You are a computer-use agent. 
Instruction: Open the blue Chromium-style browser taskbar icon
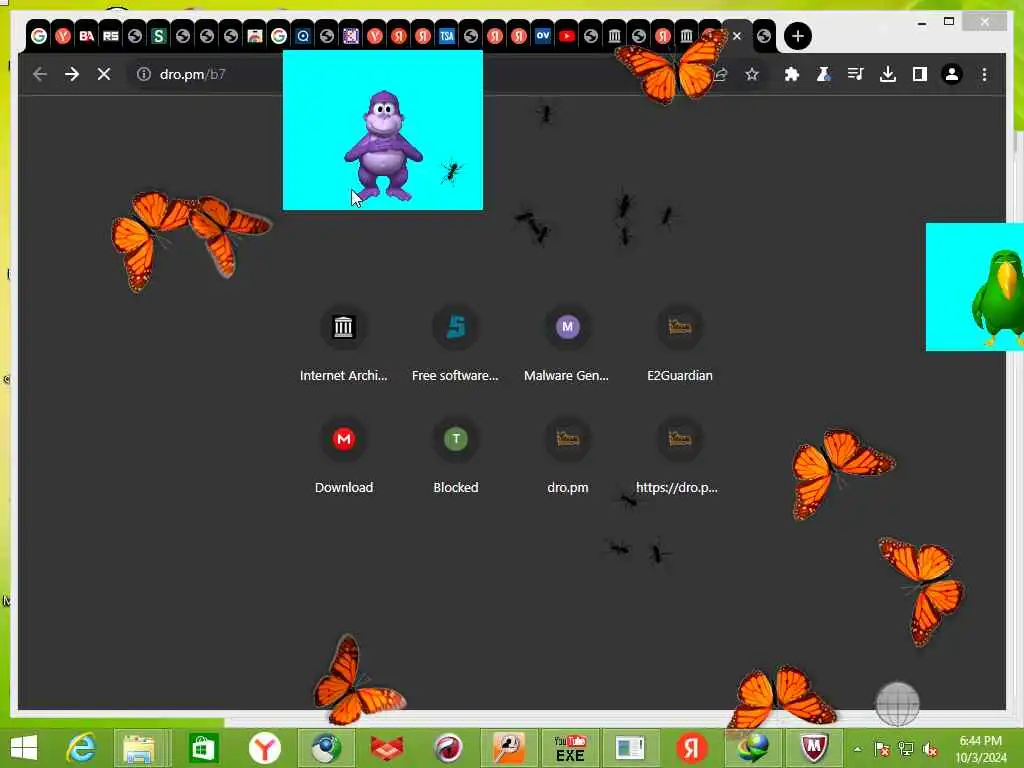coord(326,748)
